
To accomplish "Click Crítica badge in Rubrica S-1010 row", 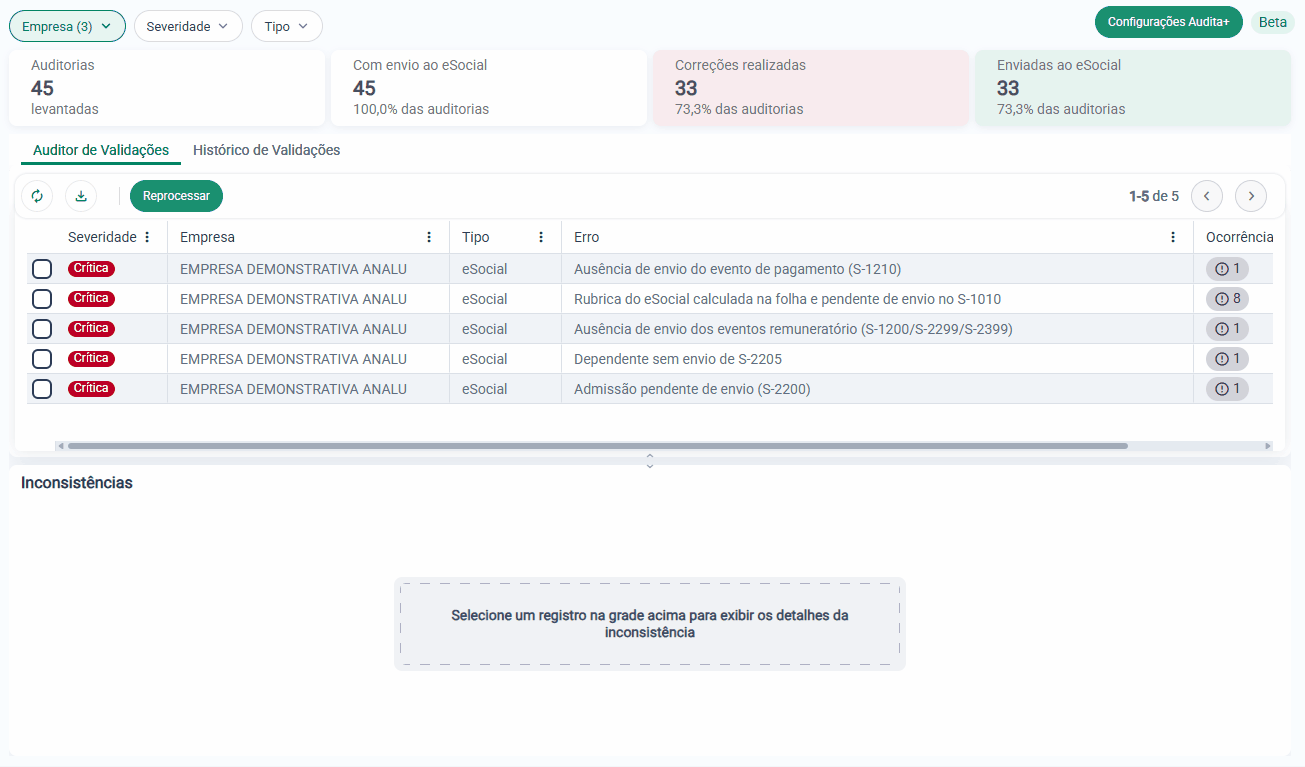I will tap(91, 298).
